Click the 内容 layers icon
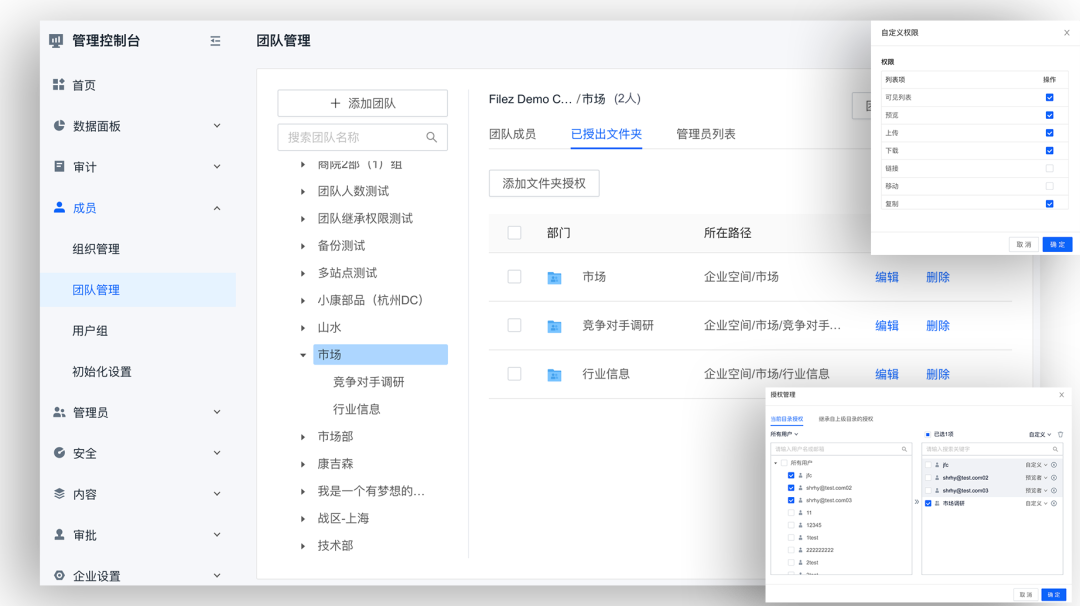Screen dimensions: 1080x606 [59, 494]
